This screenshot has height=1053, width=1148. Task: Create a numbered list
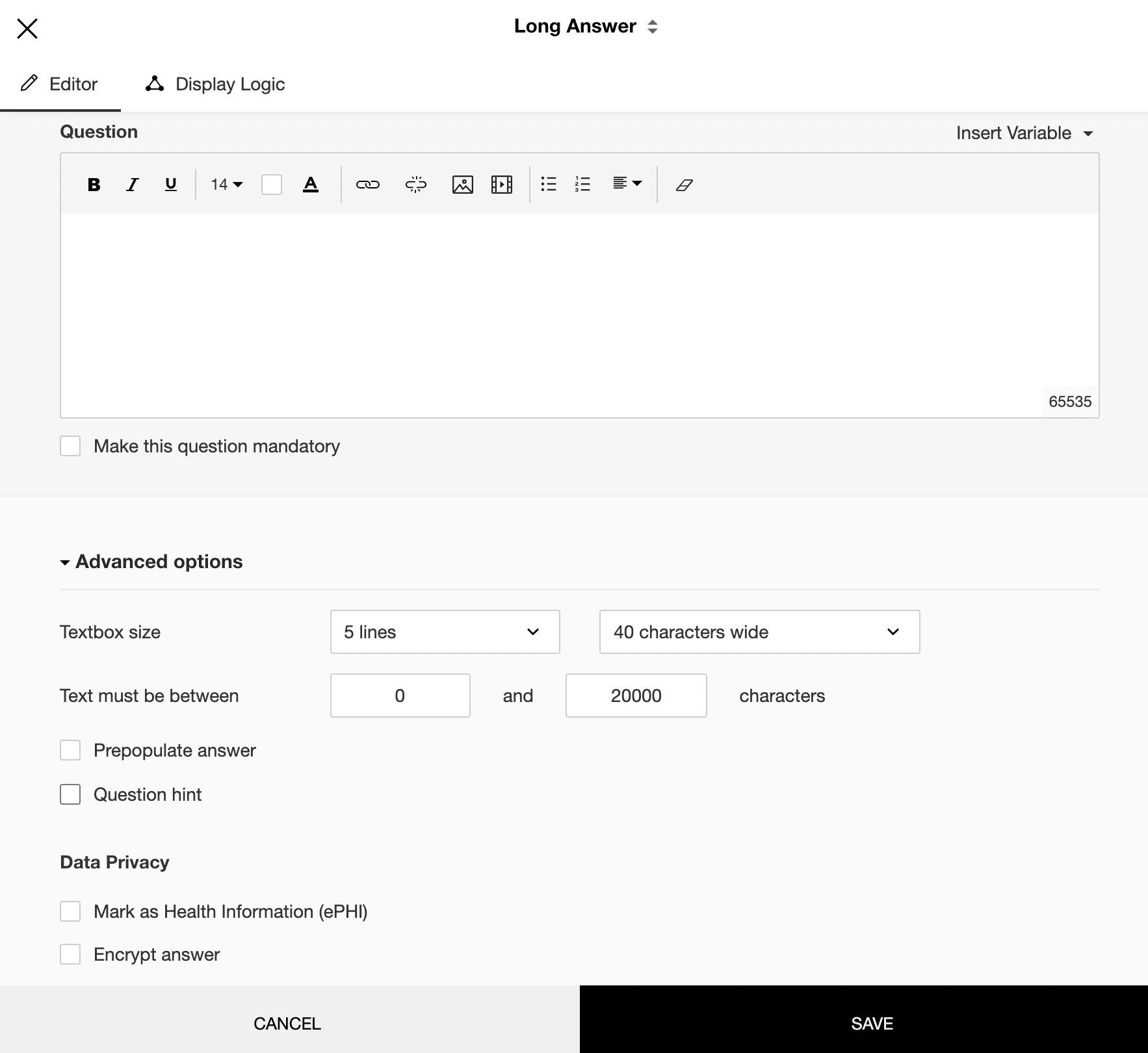[582, 185]
